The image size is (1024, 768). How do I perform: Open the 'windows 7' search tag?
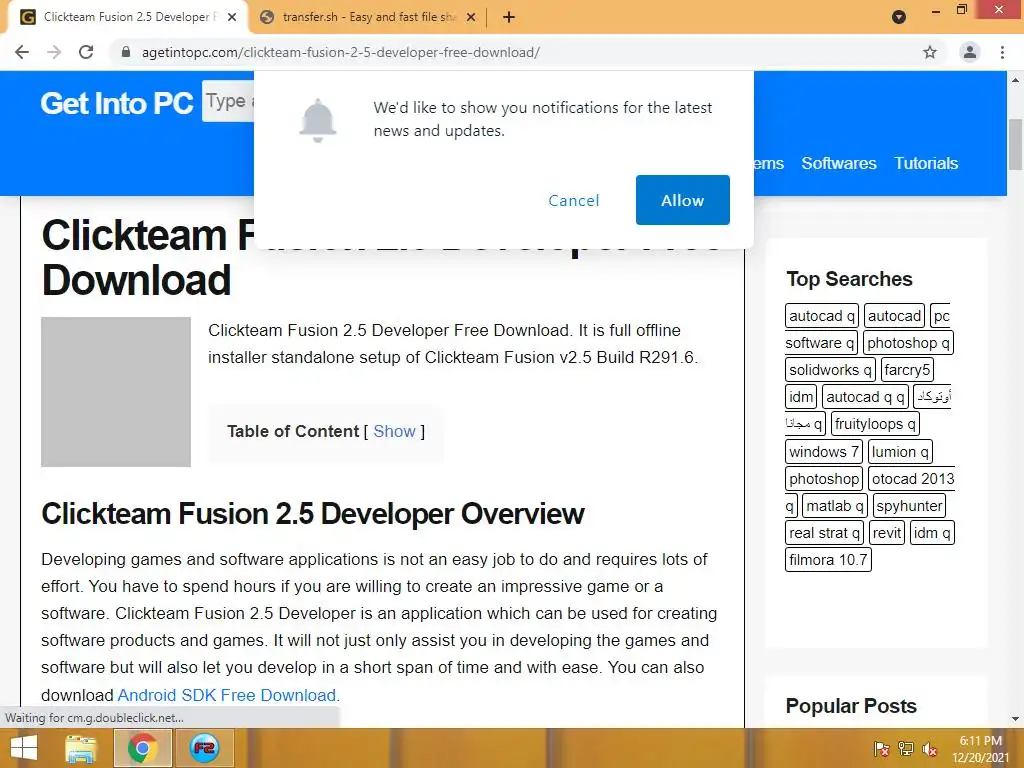pyautogui.click(x=824, y=451)
